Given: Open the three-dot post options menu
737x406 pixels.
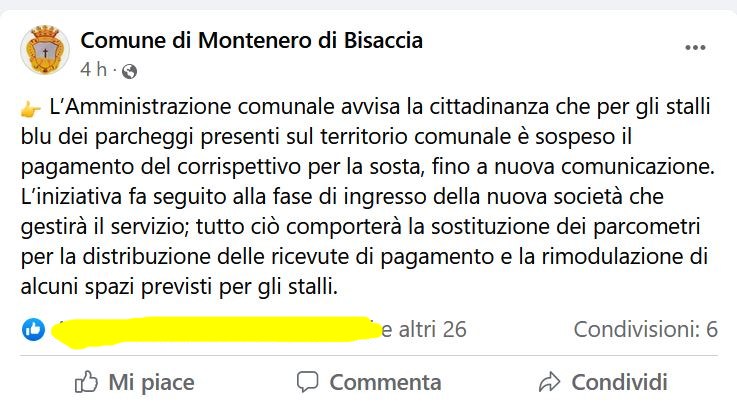Looking at the screenshot, I should [x=695, y=47].
